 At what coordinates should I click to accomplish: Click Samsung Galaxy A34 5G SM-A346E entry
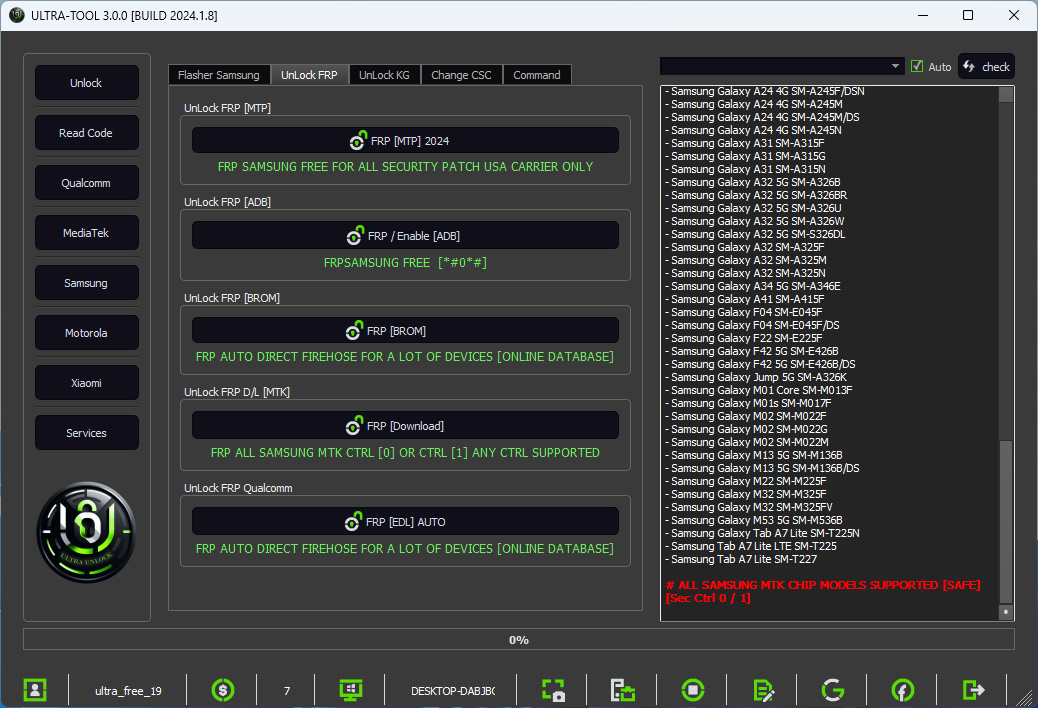[x=753, y=286]
